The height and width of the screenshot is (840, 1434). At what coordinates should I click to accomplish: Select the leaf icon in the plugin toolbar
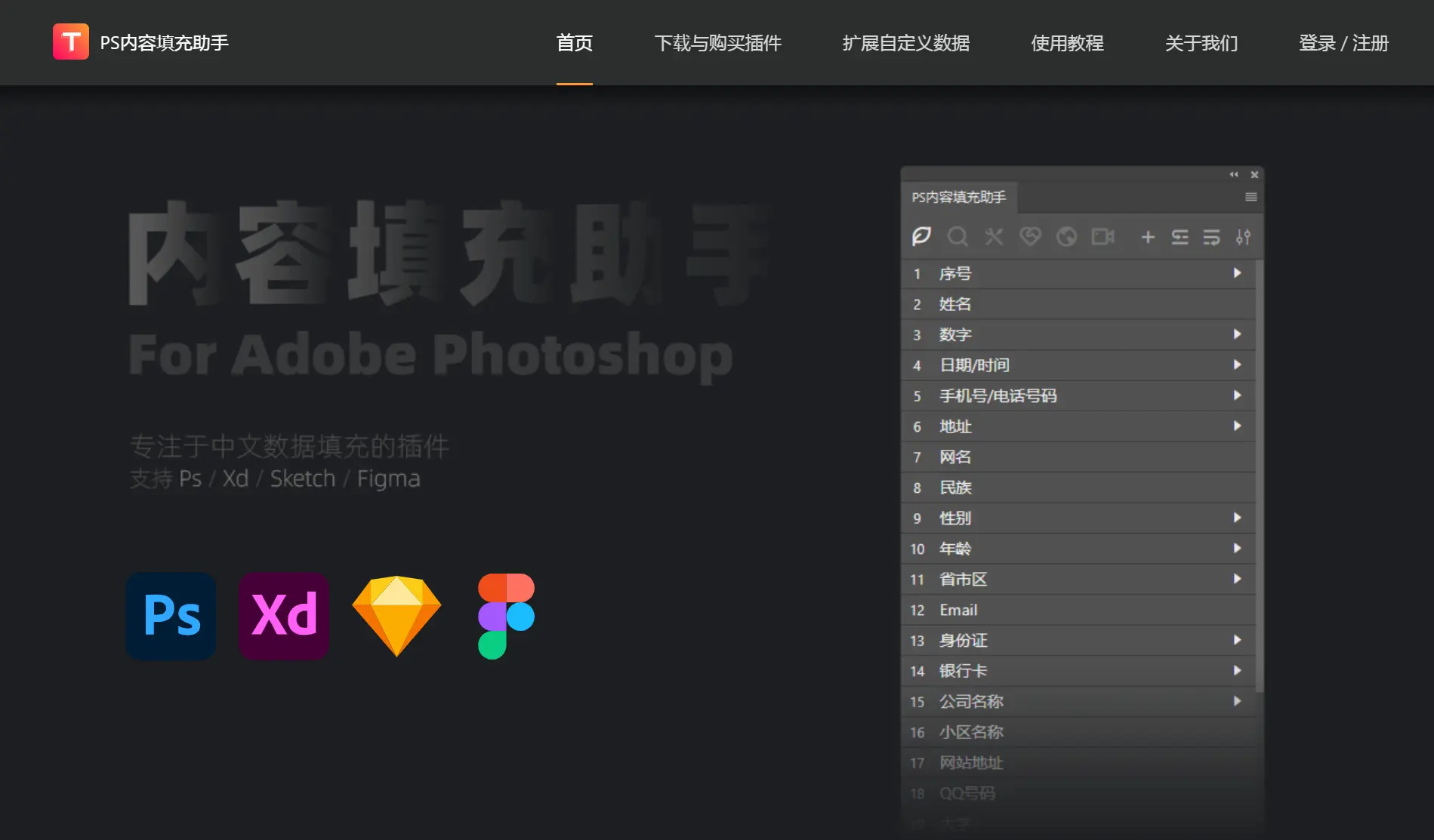[921, 237]
